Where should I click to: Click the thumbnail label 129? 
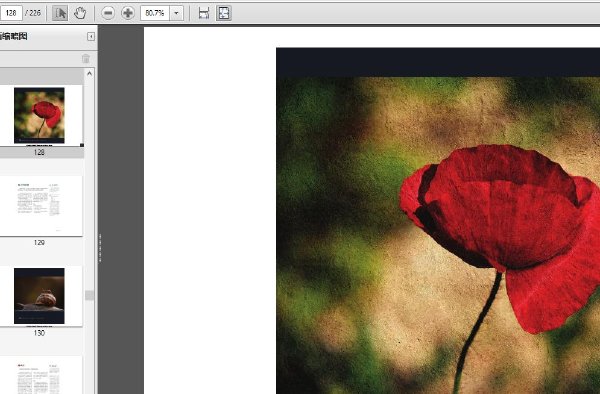(x=39, y=243)
